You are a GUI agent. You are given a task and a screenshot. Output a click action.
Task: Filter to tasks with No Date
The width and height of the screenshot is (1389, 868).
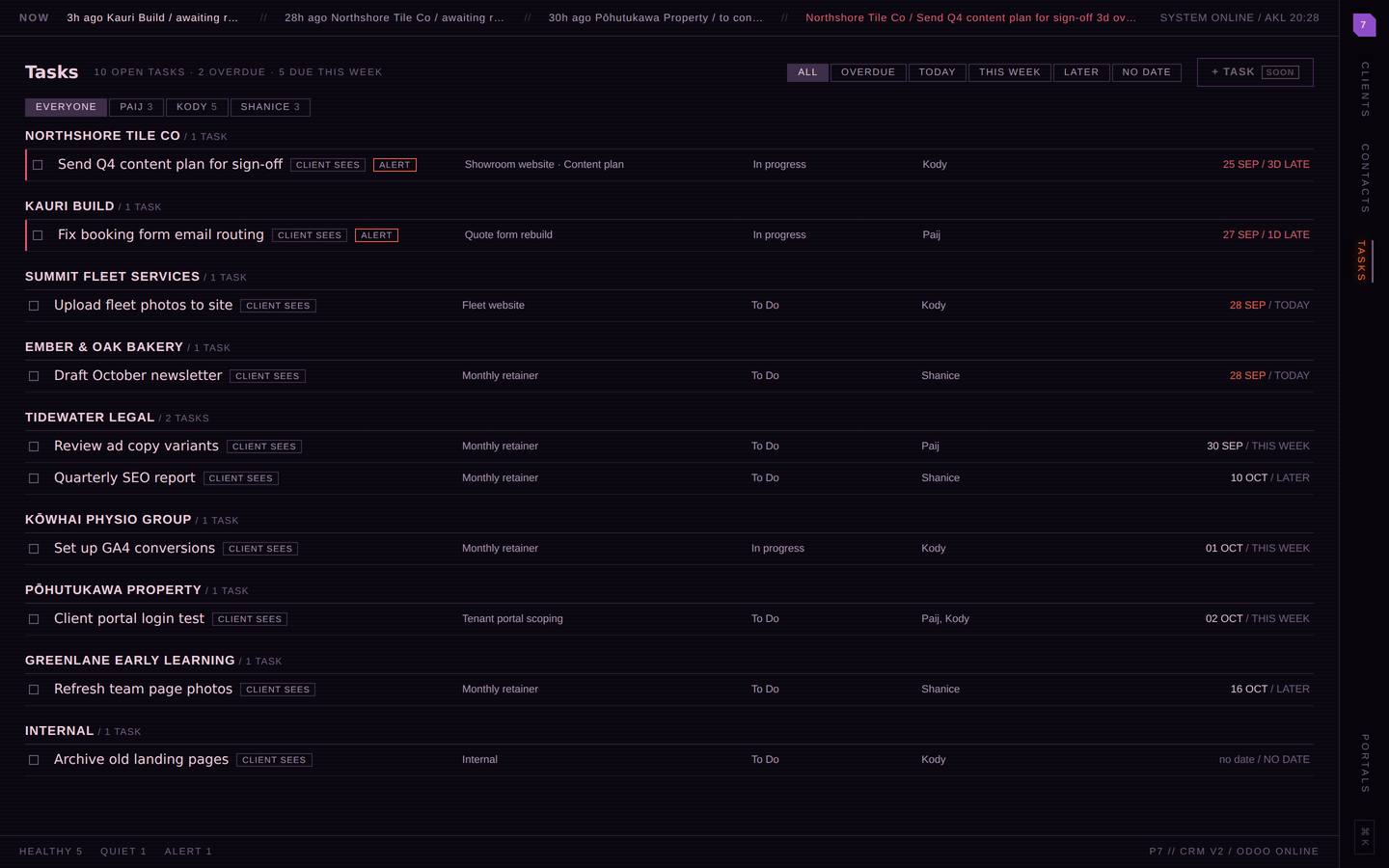tap(1146, 72)
